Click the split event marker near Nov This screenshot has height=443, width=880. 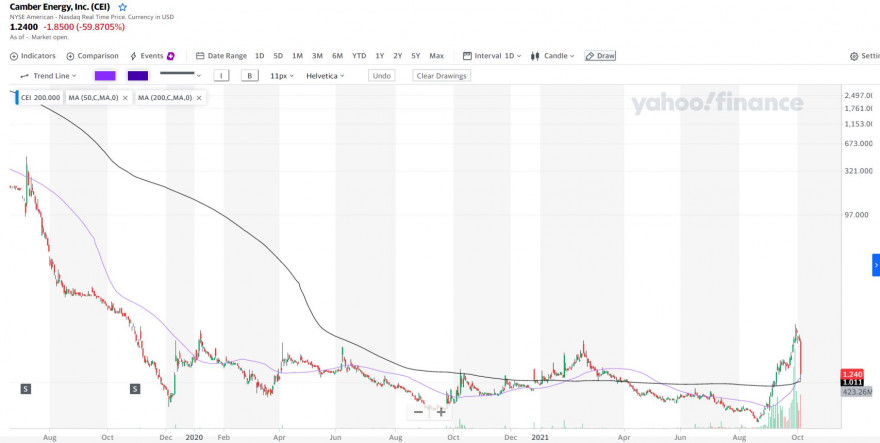[135, 389]
